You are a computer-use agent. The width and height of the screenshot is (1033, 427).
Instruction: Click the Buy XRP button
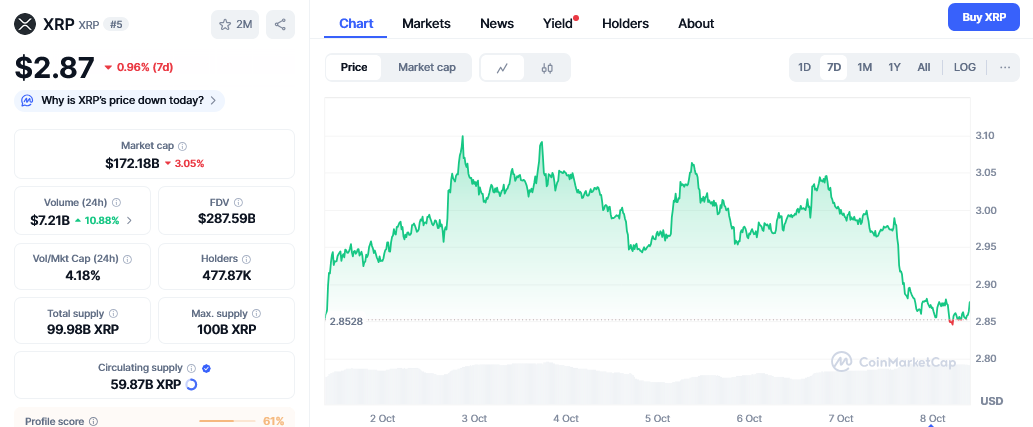(983, 18)
